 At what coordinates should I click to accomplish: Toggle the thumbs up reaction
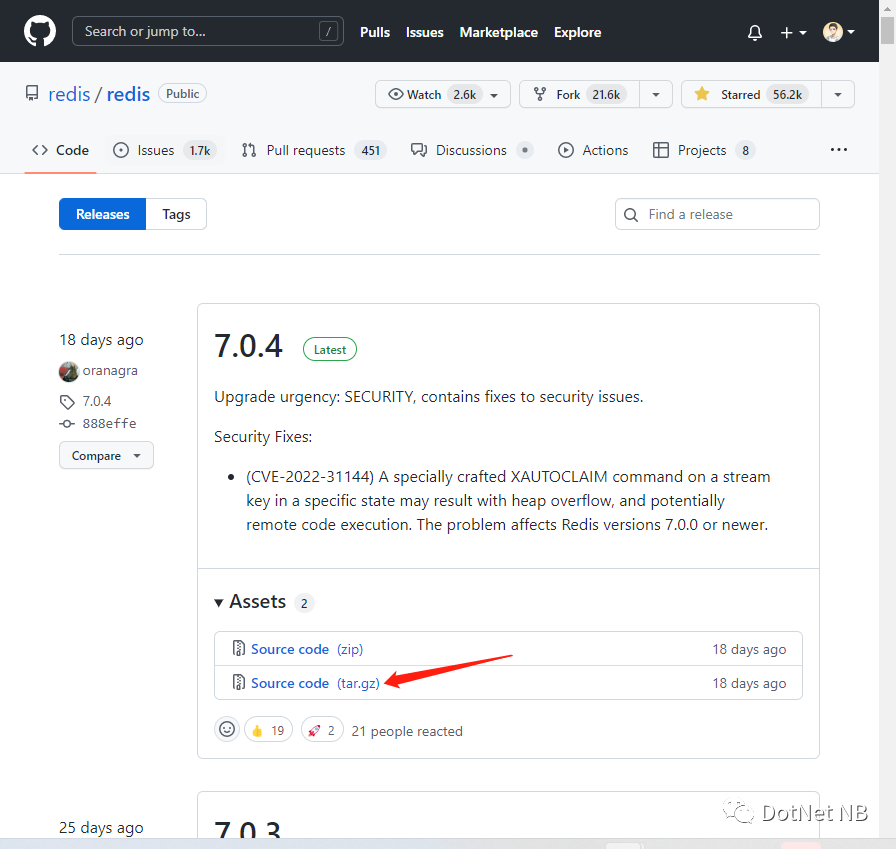[269, 730]
